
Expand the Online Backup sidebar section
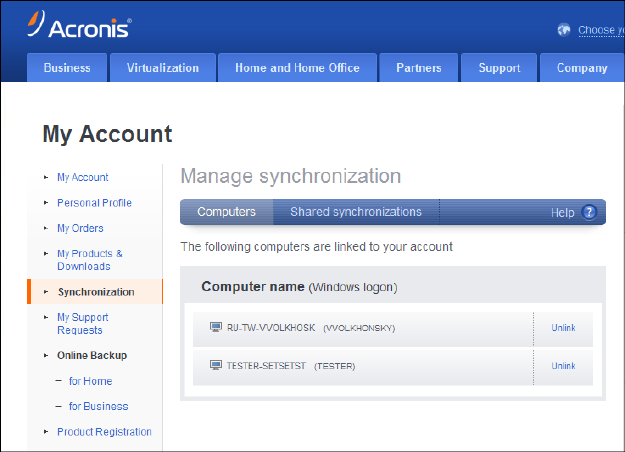click(x=91, y=355)
